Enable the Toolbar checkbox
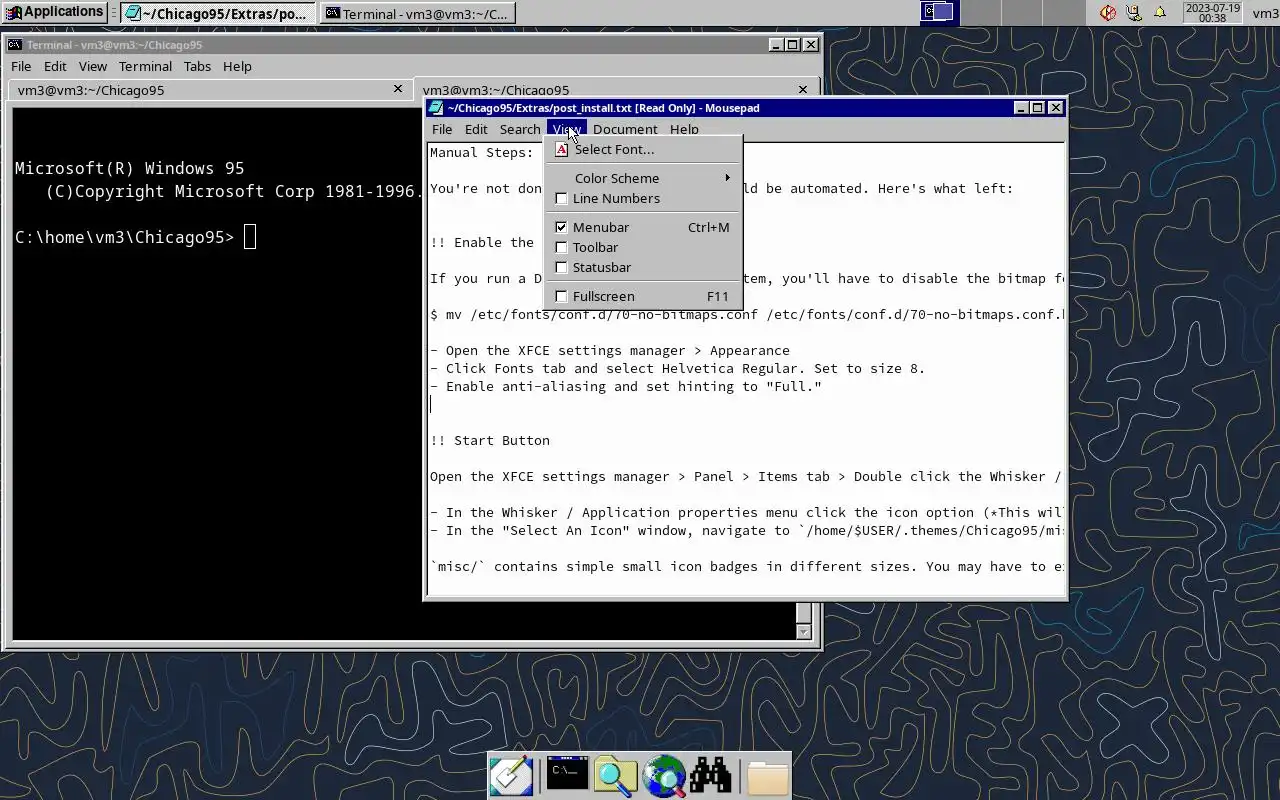1280x800 pixels. pos(561,247)
